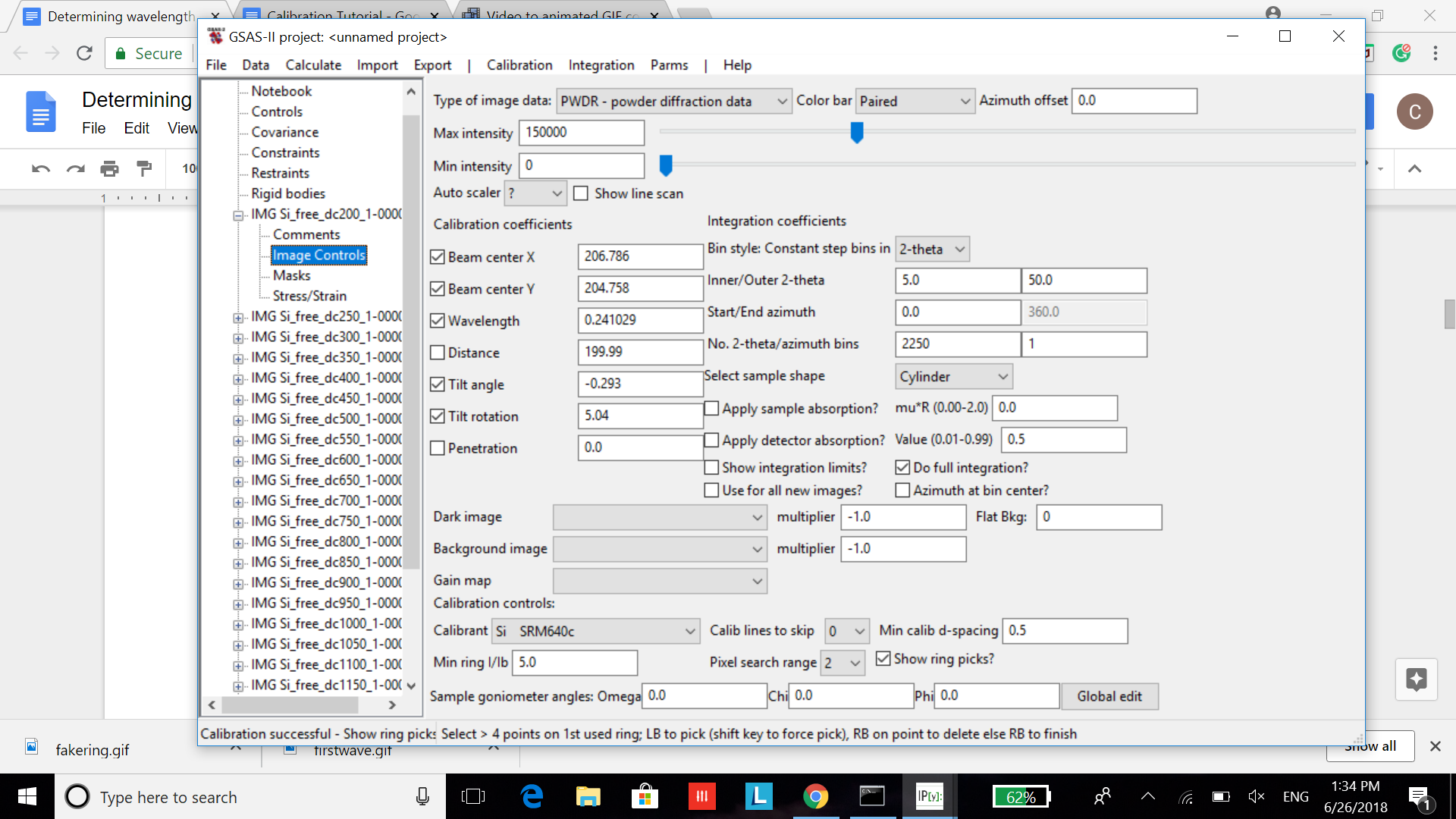Check the Show line scan box

[581, 193]
